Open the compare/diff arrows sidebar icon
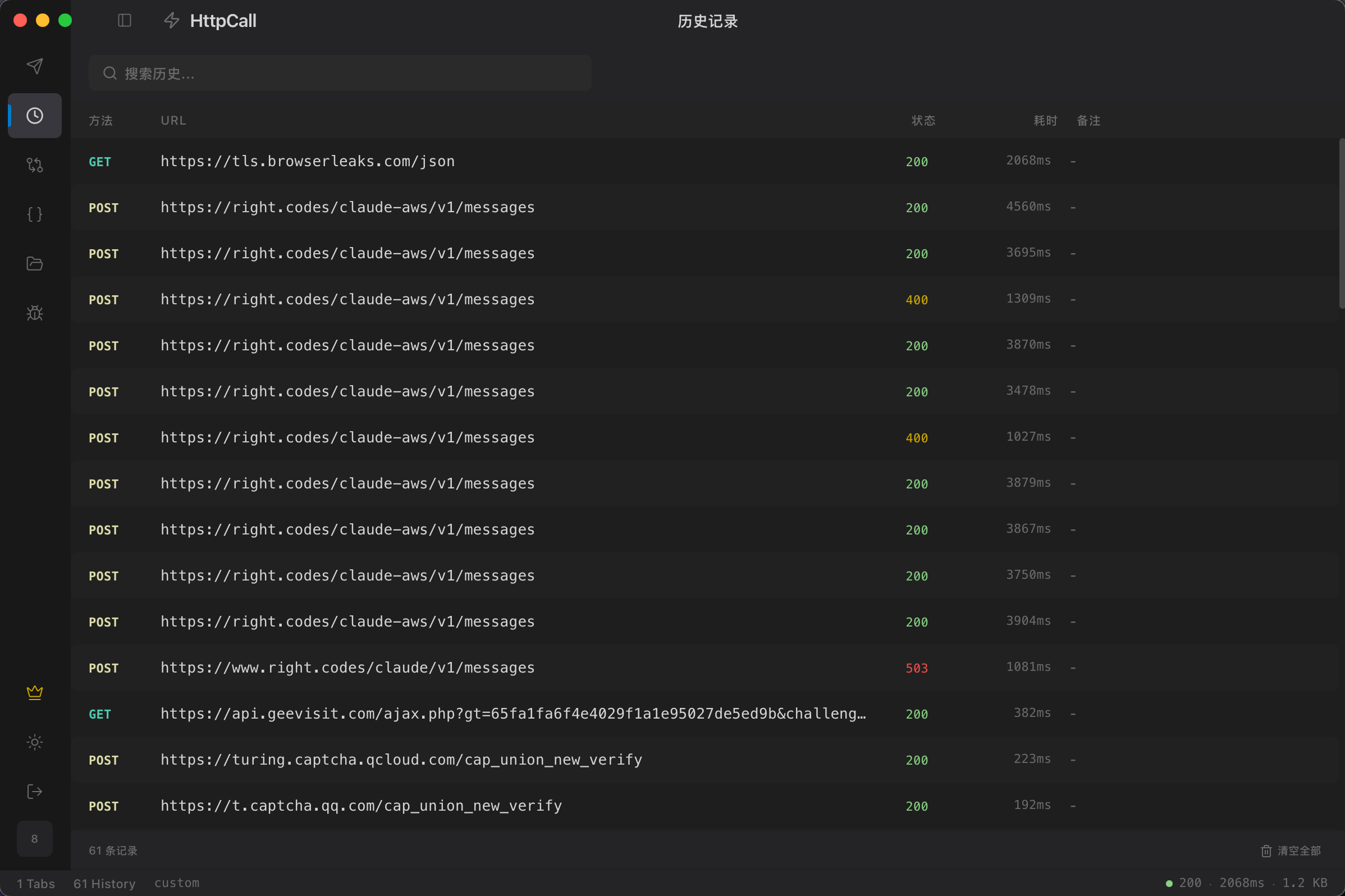The image size is (1345, 896). (35, 165)
